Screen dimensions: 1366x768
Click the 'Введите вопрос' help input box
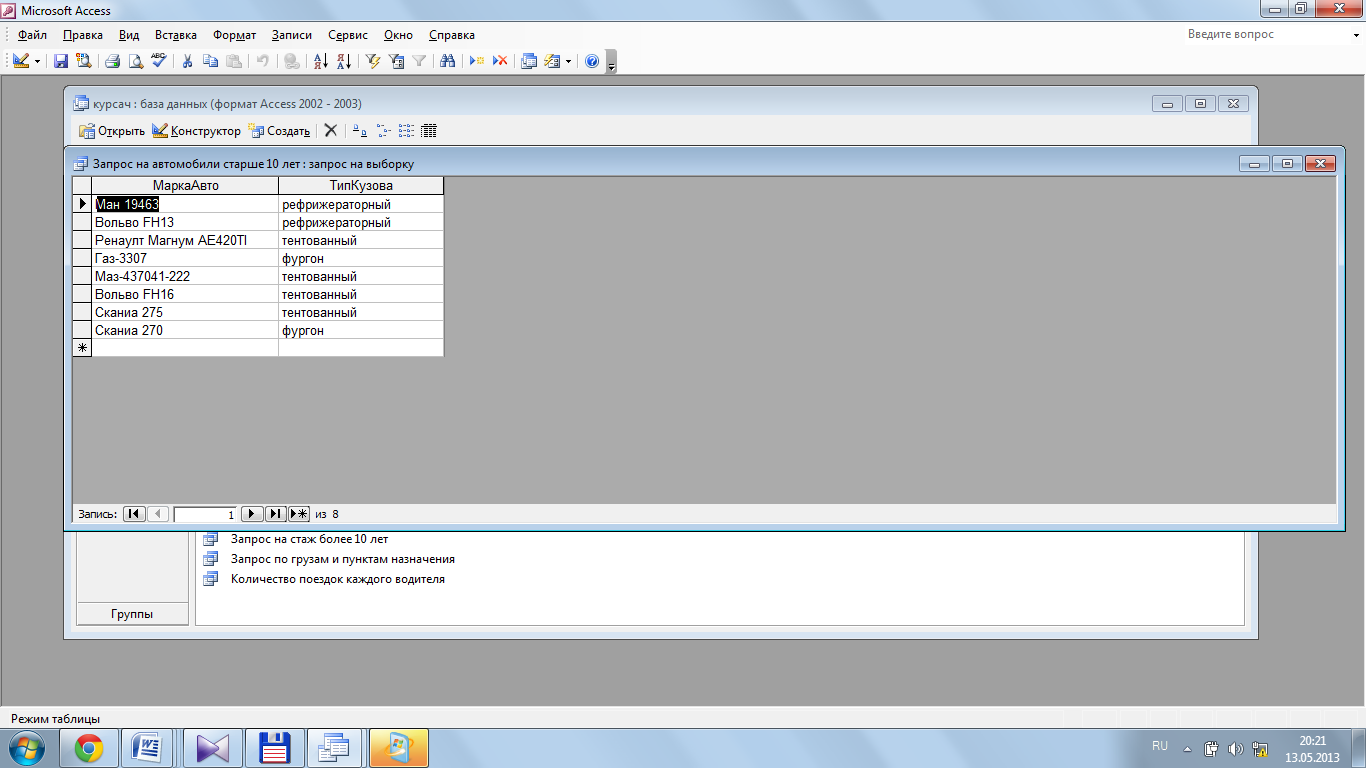tap(1265, 34)
